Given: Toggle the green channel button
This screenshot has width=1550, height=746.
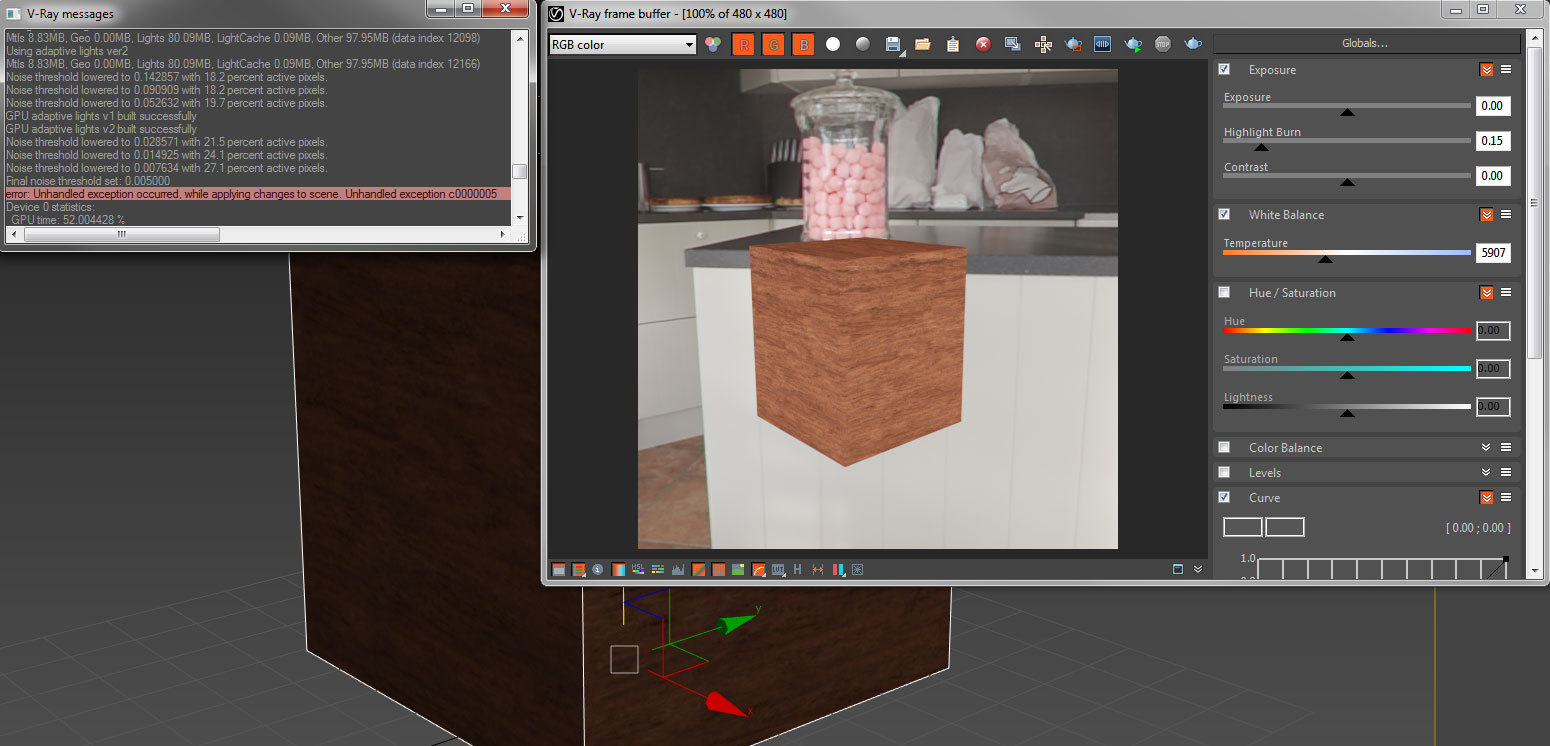Looking at the screenshot, I should (x=773, y=44).
